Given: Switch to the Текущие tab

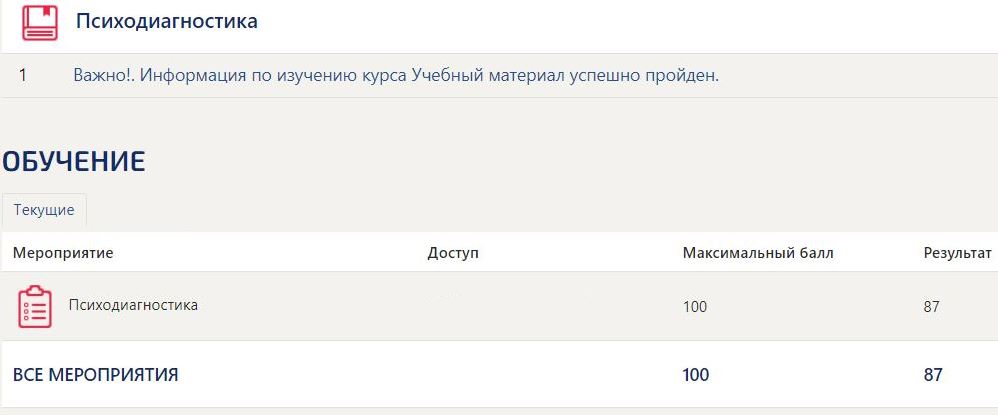Looking at the screenshot, I should tap(44, 210).
